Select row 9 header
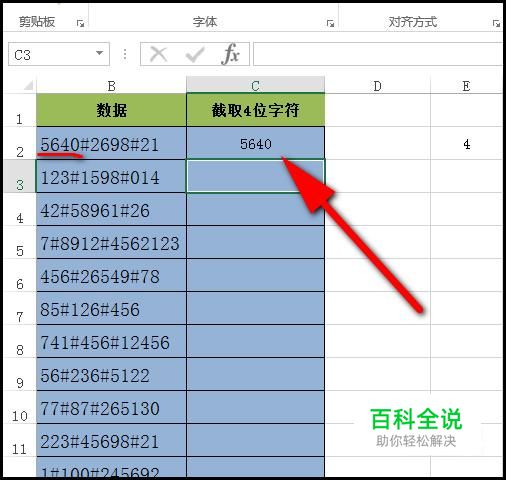The width and height of the screenshot is (506, 480). click(19, 374)
